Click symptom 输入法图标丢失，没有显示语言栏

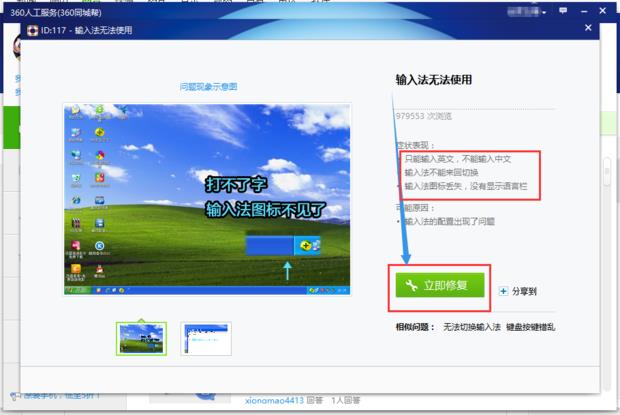466,186
